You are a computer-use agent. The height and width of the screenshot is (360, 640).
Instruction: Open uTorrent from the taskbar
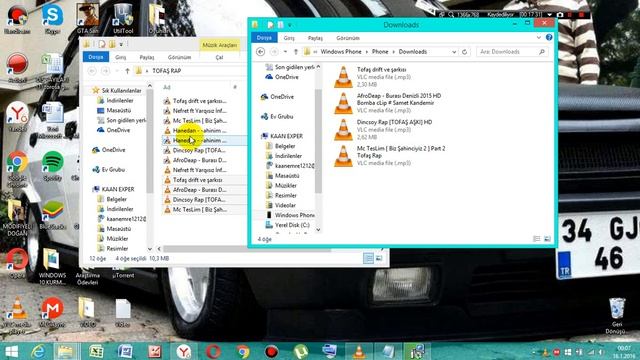coord(301,351)
